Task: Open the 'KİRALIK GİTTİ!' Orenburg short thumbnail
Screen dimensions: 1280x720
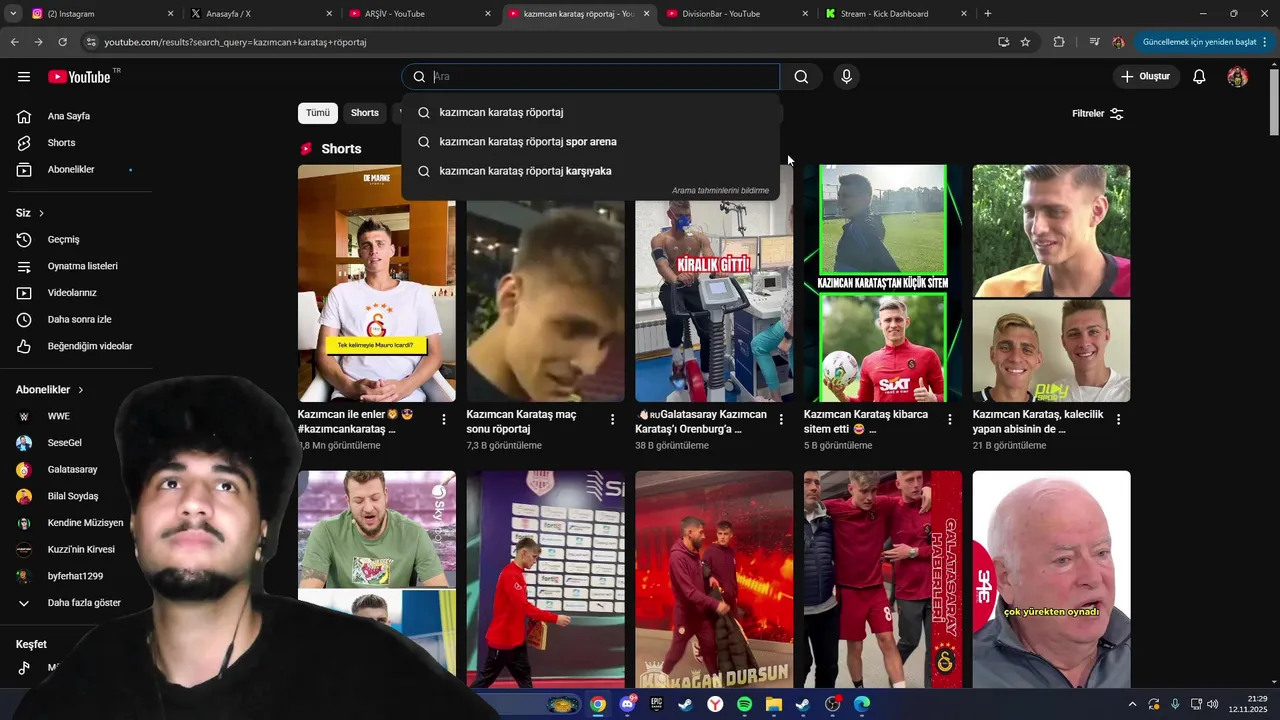Action: pyautogui.click(x=714, y=300)
